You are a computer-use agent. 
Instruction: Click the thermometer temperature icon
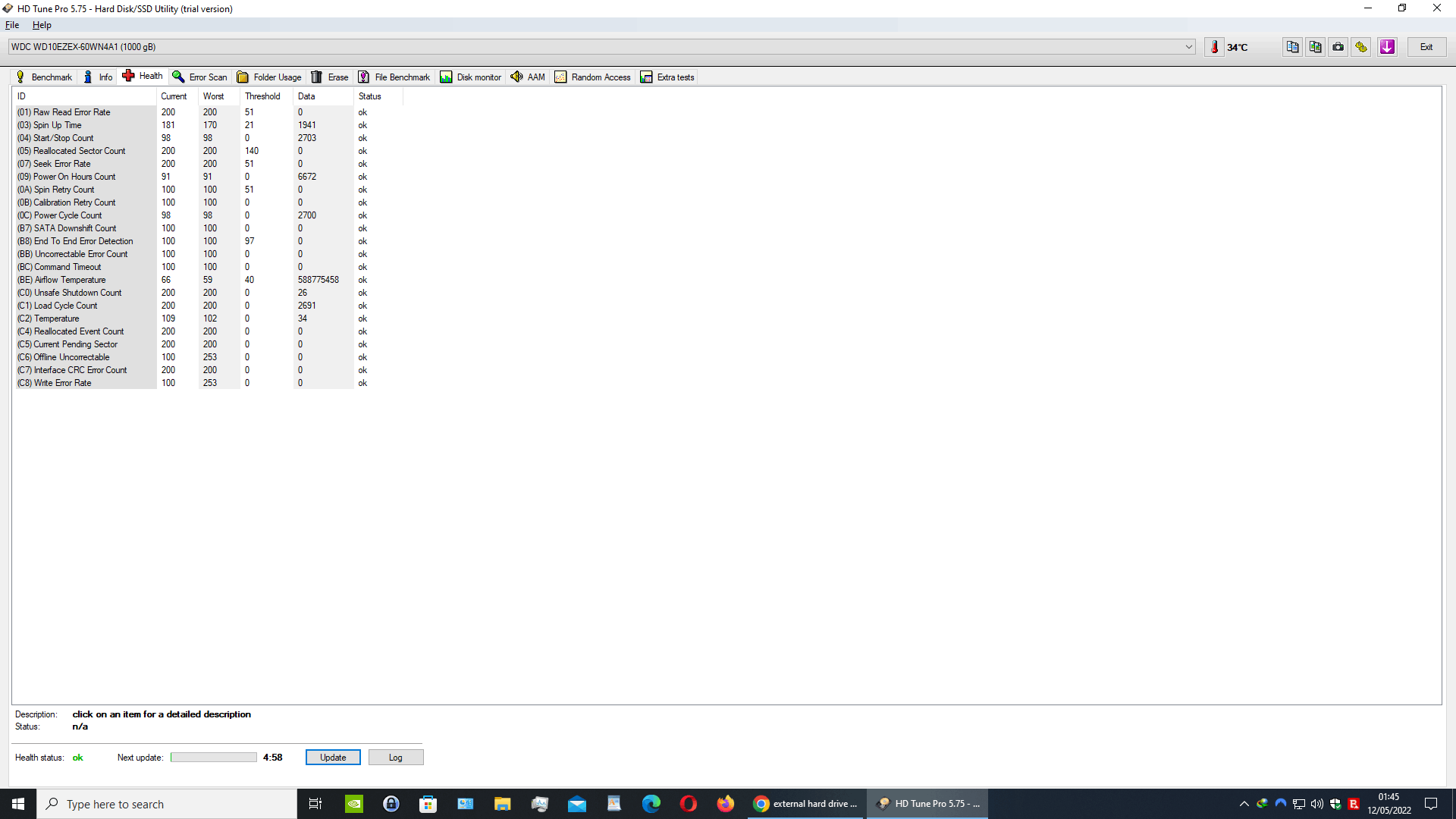1214,47
